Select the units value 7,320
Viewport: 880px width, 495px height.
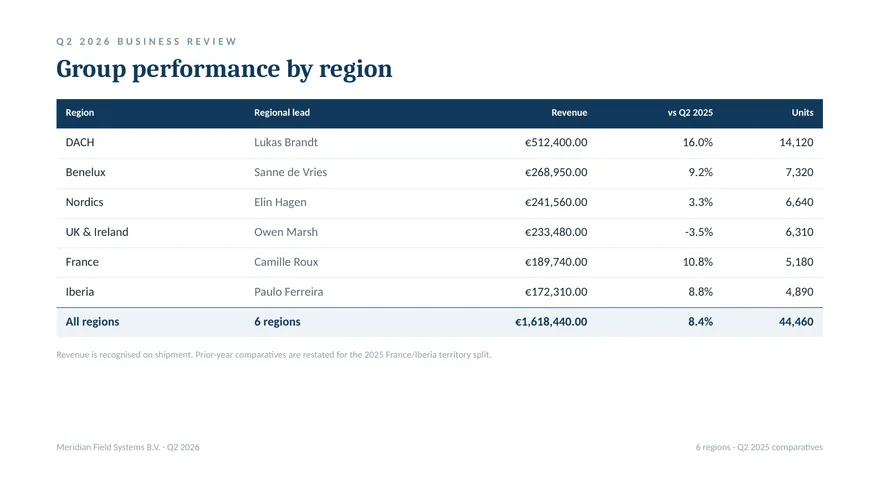(x=799, y=172)
